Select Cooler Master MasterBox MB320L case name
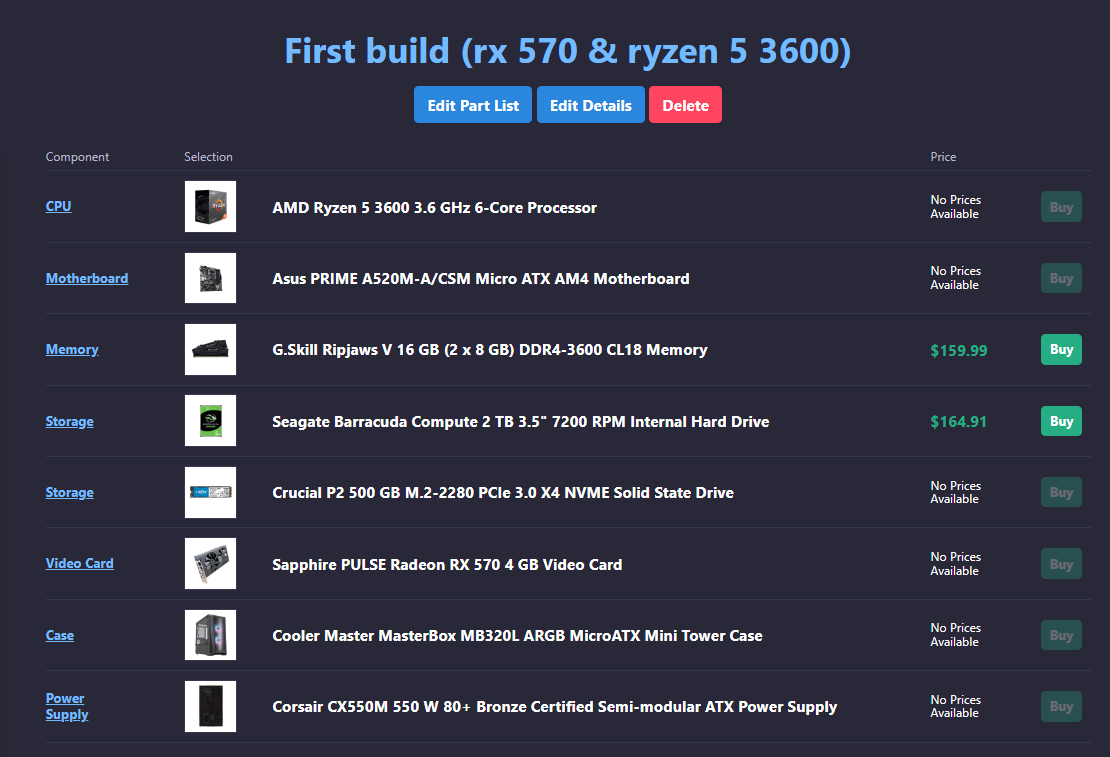Viewport: 1110px width, 757px height. (x=517, y=636)
